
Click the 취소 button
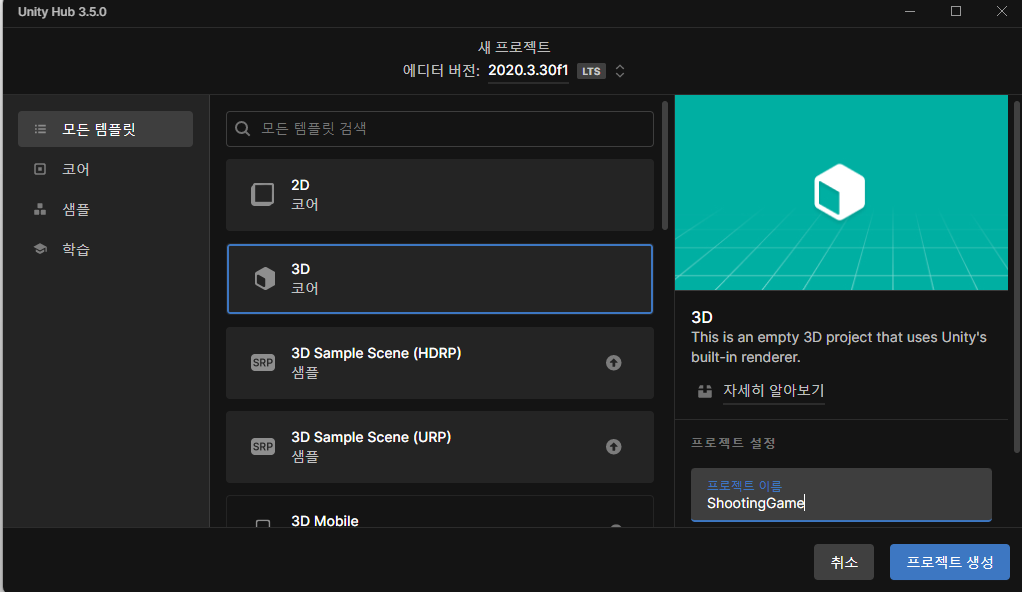pyautogui.click(x=844, y=562)
